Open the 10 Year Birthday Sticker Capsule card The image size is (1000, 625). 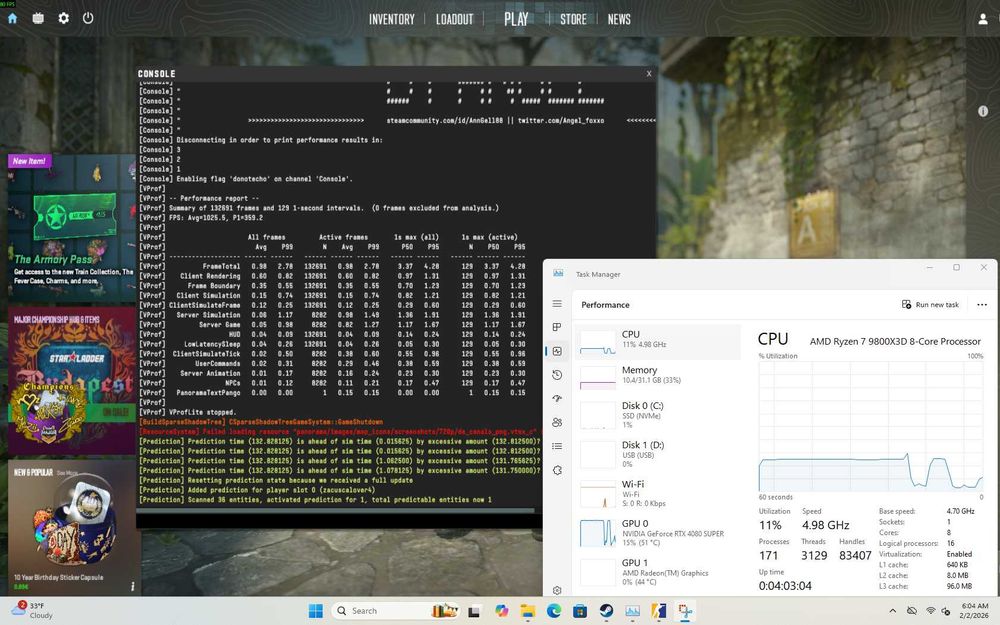coord(74,527)
